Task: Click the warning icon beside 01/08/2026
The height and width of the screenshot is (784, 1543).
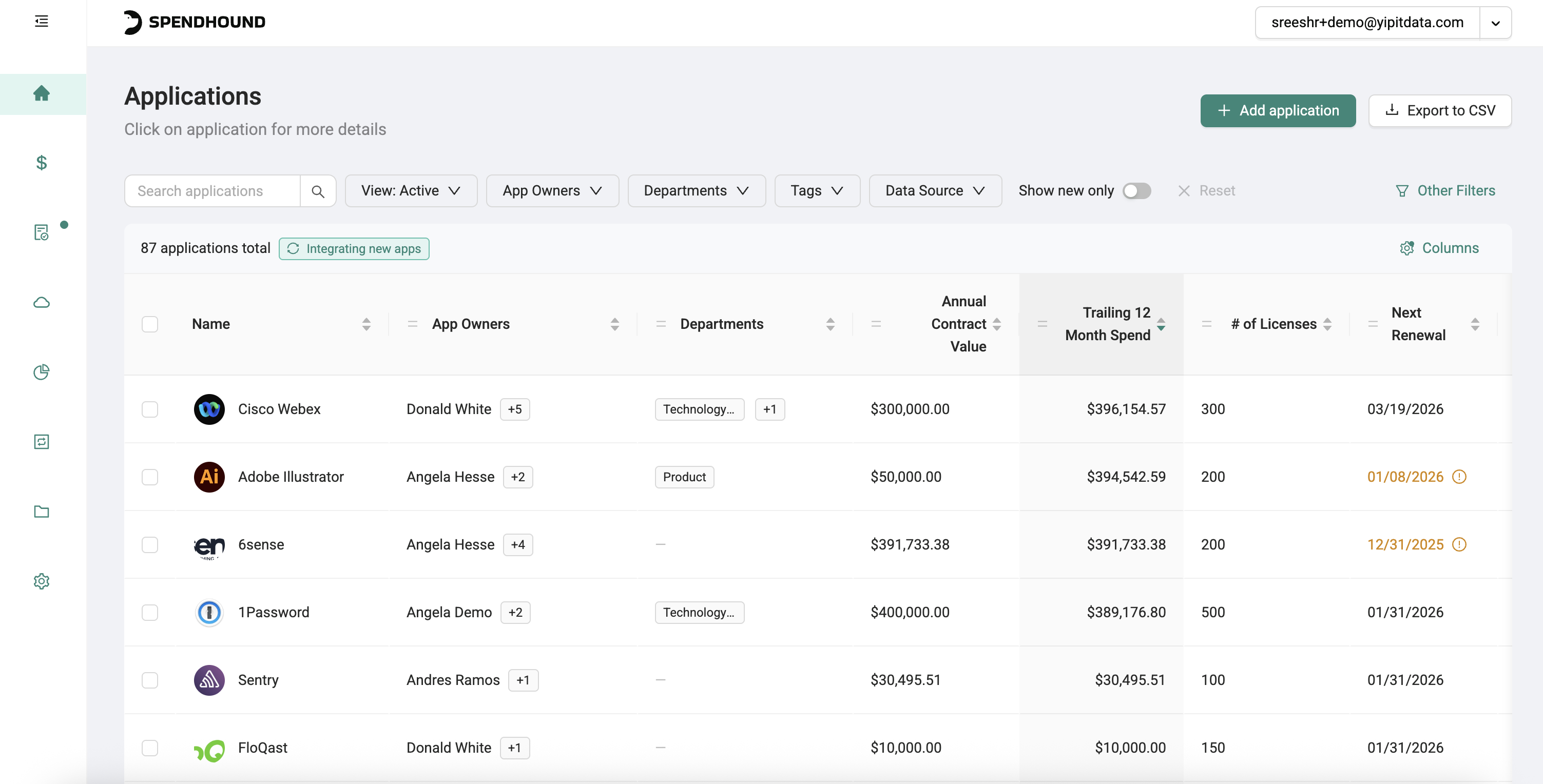Action: coord(1460,477)
